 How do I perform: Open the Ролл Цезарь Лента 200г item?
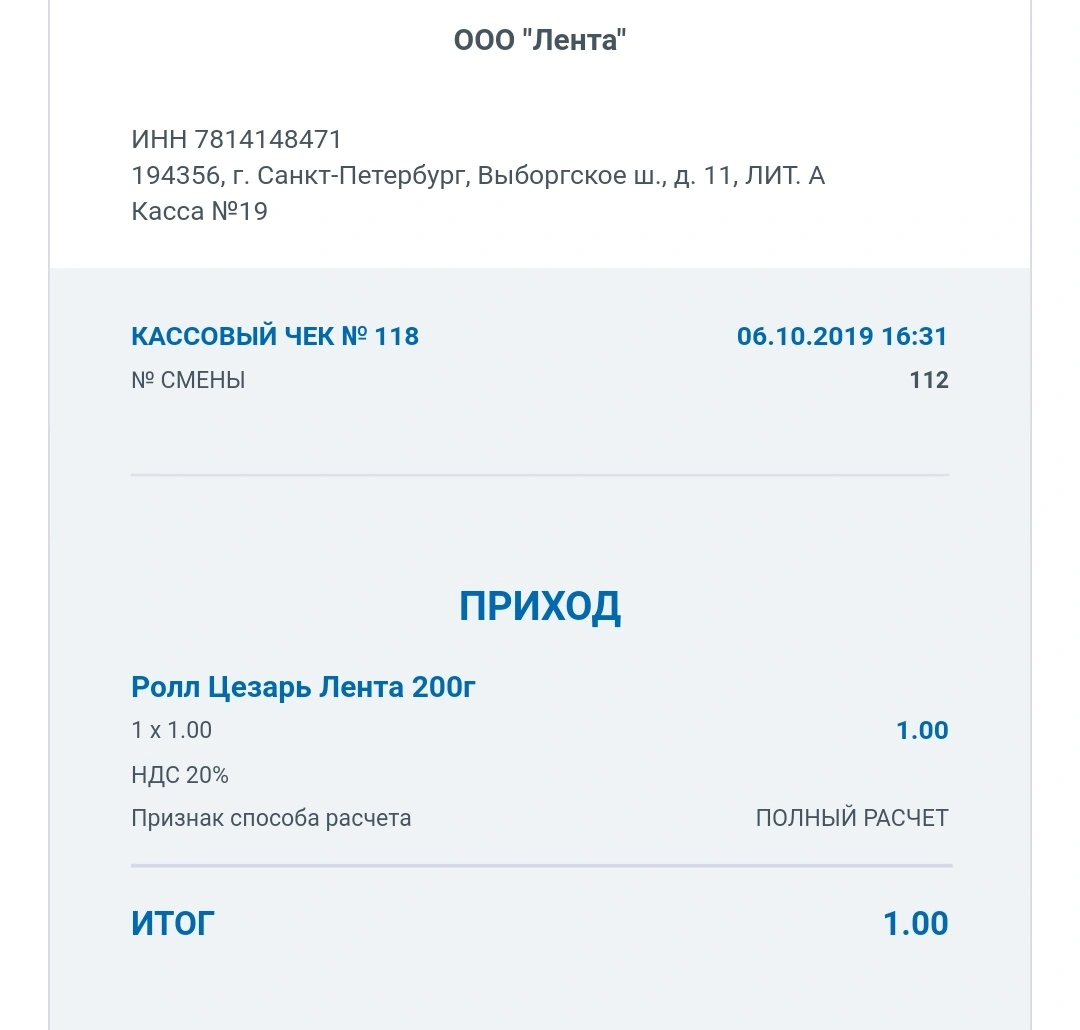coord(303,687)
